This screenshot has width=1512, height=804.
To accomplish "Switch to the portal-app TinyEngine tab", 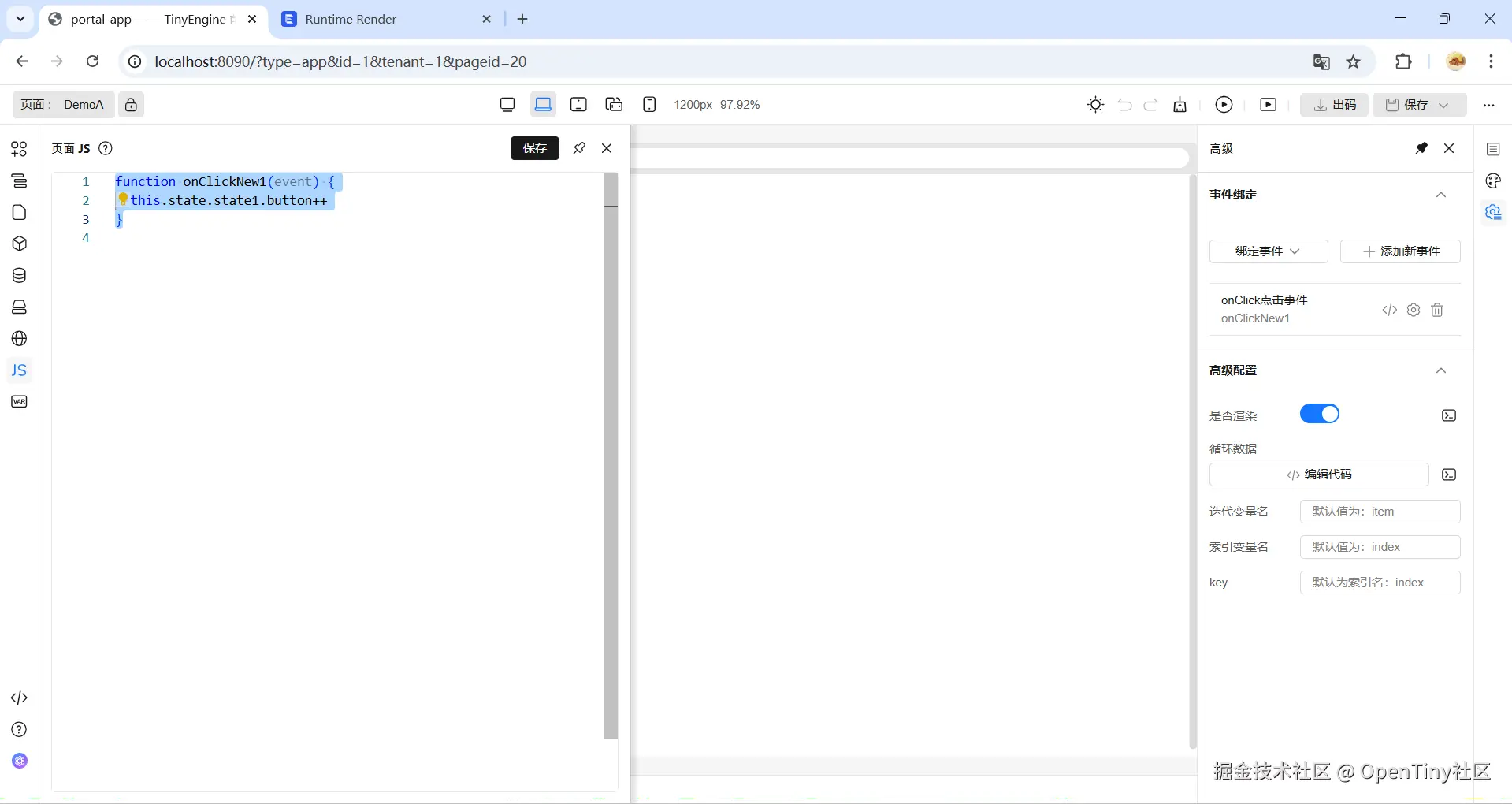I will pos(153,19).
